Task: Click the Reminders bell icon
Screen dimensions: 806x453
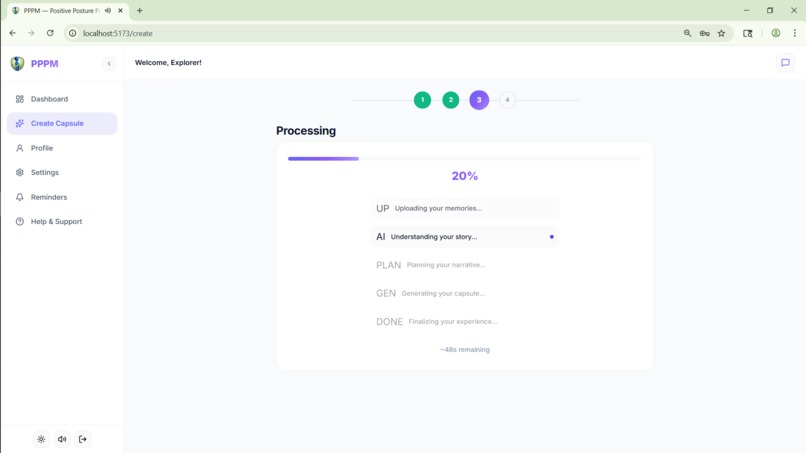Action: coord(20,197)
